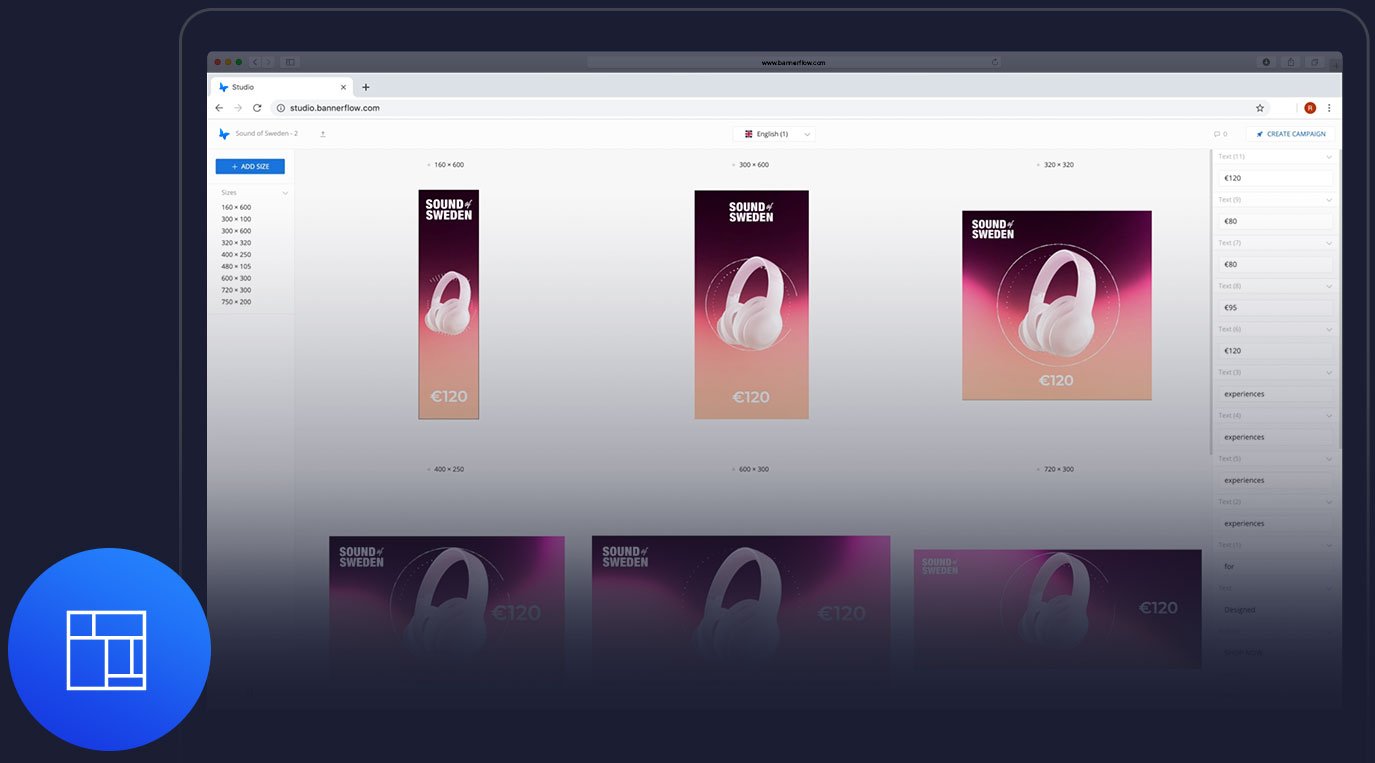Select the 160 × 600 skyscraper banner preview
This screenshot has width=1375, height=763.
pos(449,305)
